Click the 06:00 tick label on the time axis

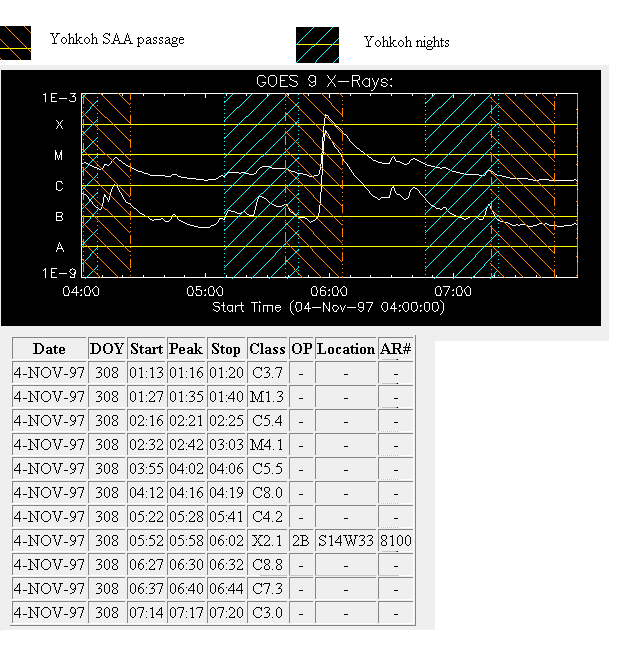point(327,291)
